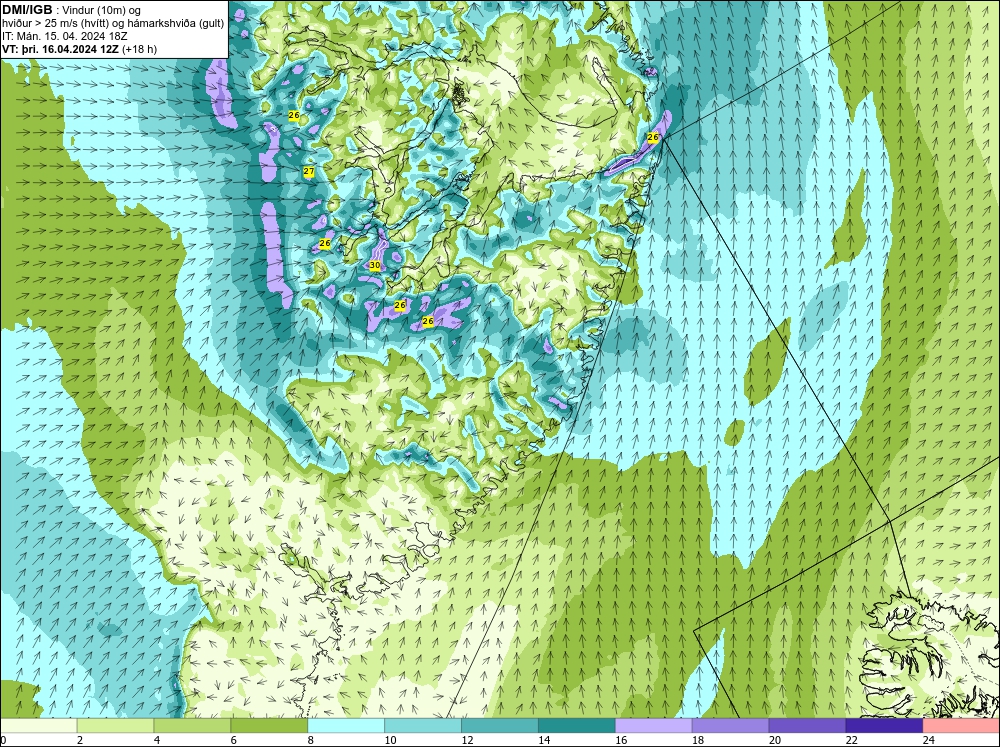Click the yellow gust label reading 27
Image resolution: width=1000 pixels, height=747 pixels.
[309, 172]
